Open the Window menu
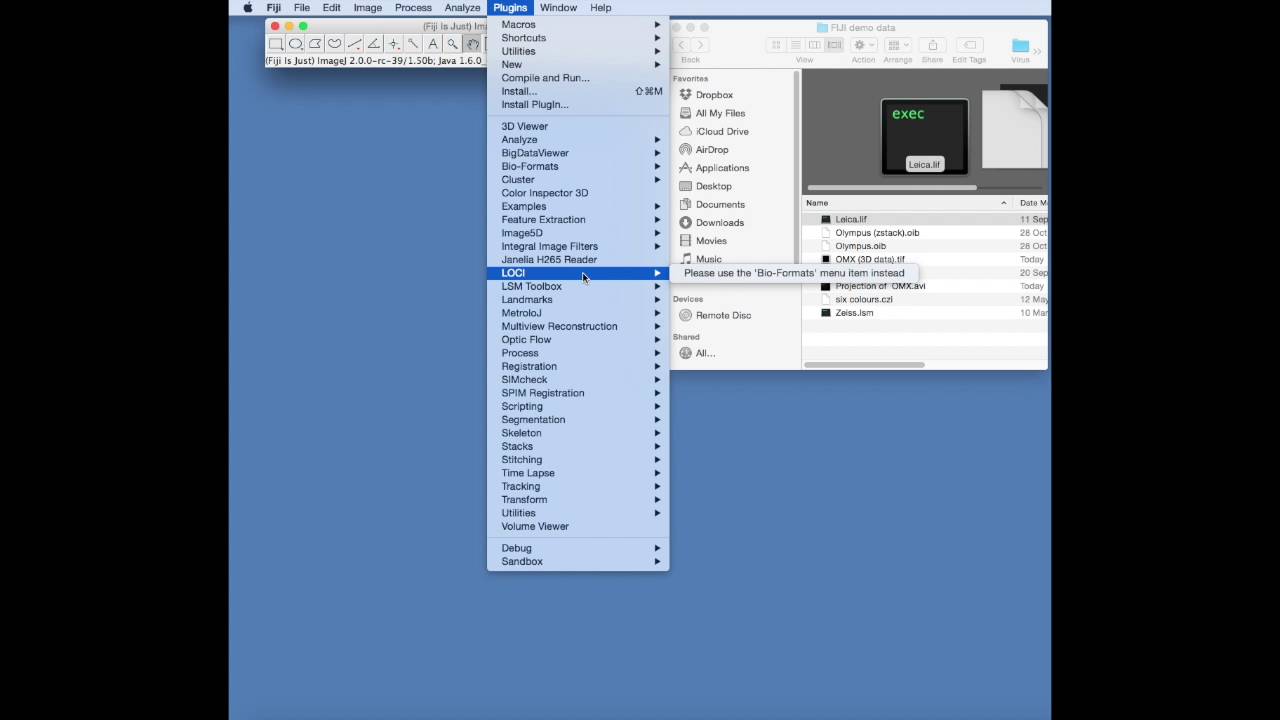The image size is (1280, 720). click(x=558, y=7)
